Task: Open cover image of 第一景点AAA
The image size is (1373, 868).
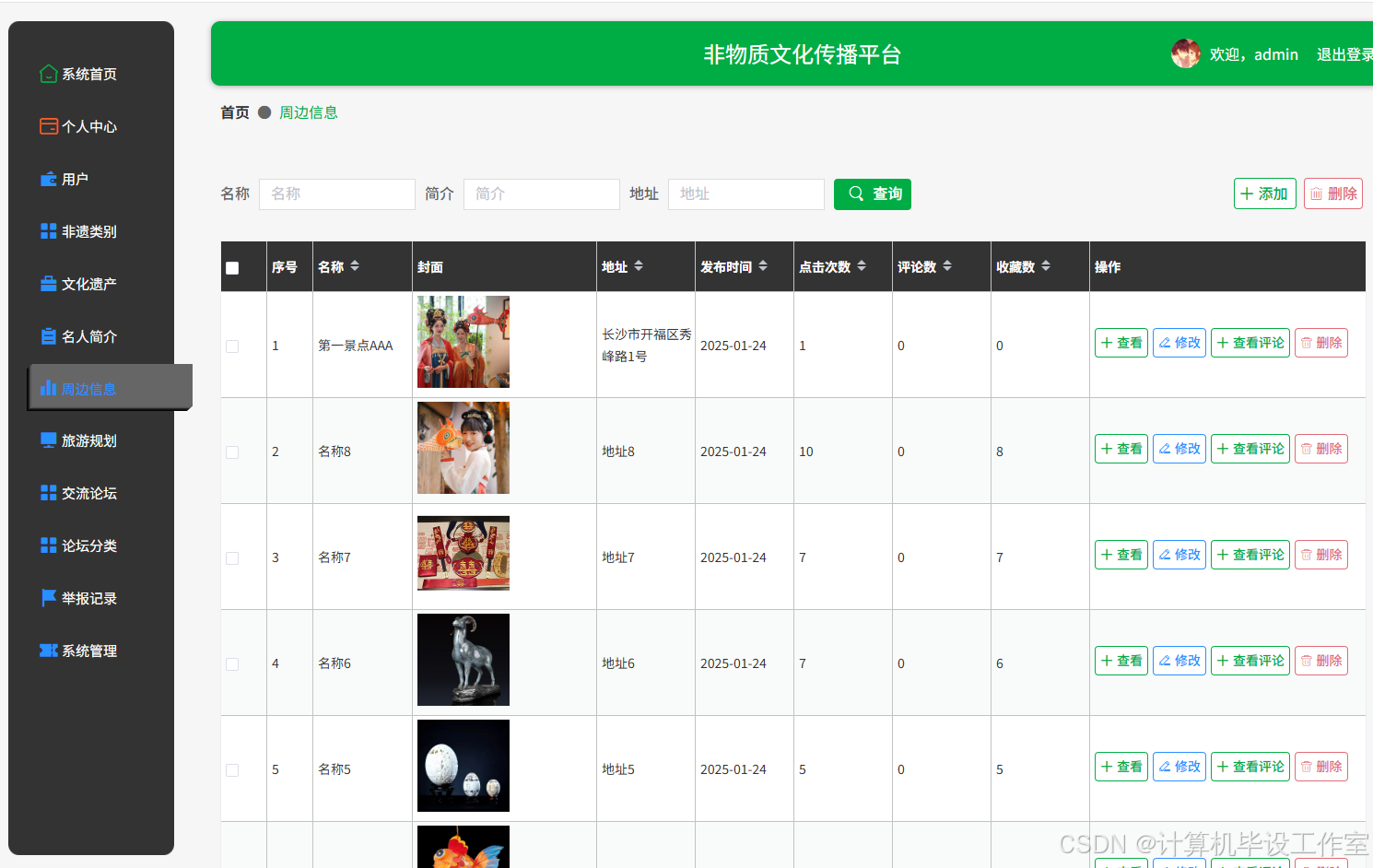Action: [464, 342]
